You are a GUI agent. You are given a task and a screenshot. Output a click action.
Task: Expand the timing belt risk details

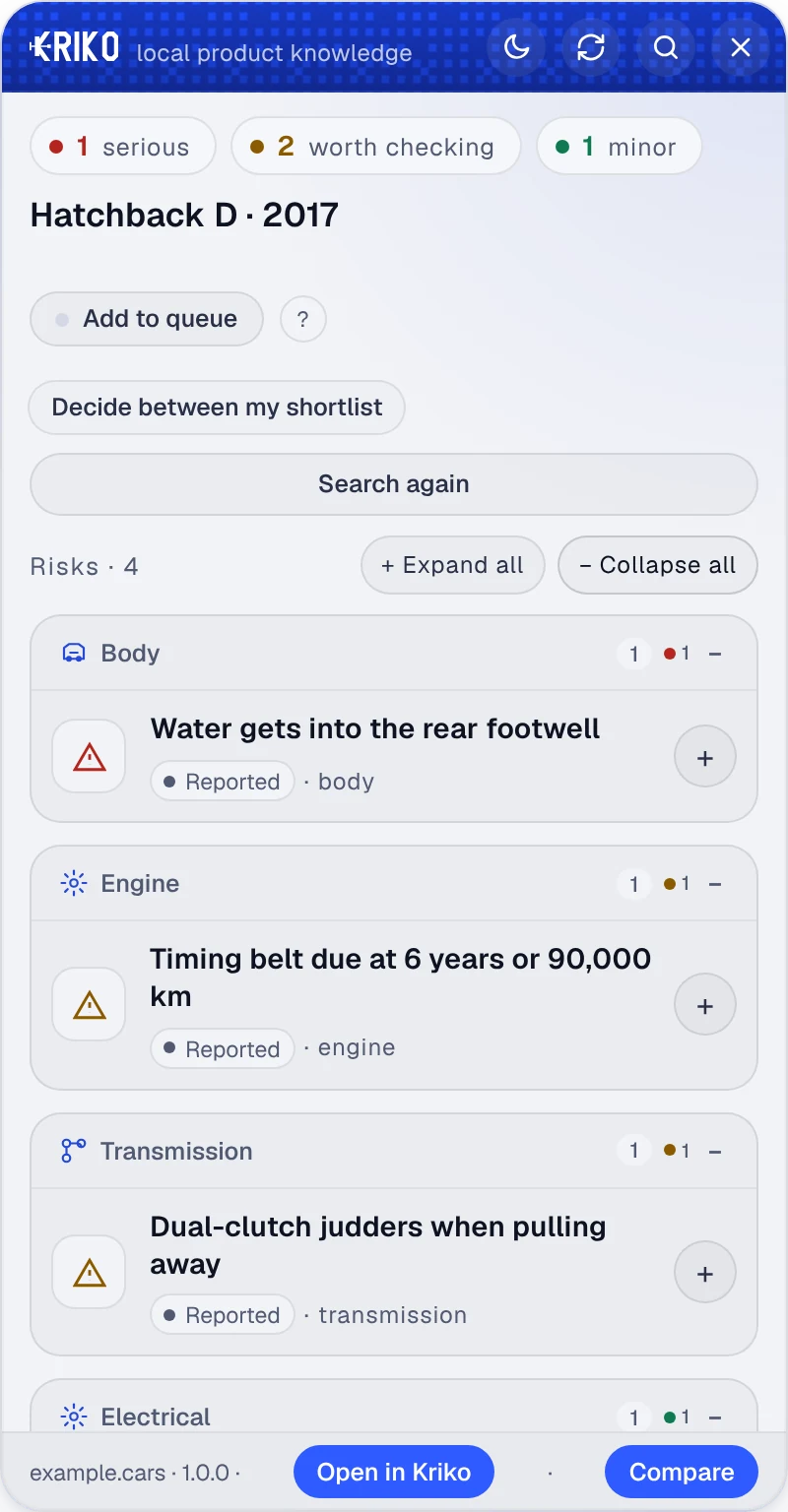point(705,1005)
